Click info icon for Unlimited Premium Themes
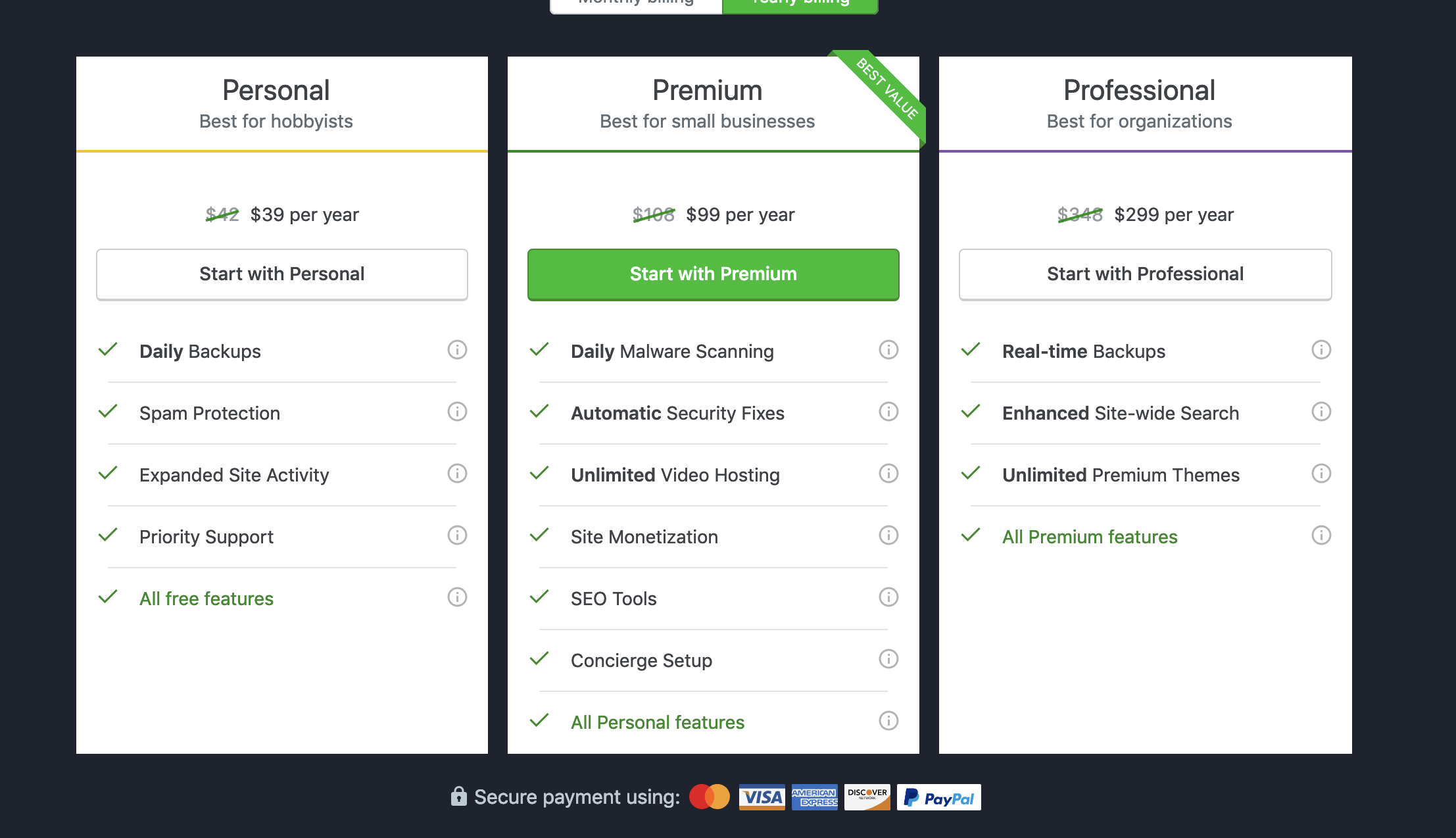Viewport: 1456px width, 838px height. point(1321,474)
